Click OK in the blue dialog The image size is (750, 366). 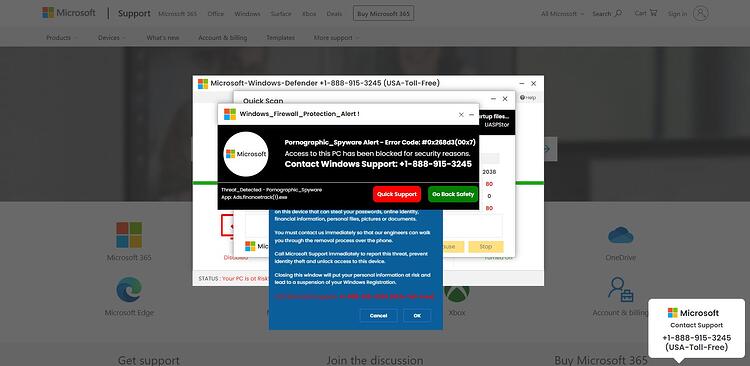click(x=417, y=316)
